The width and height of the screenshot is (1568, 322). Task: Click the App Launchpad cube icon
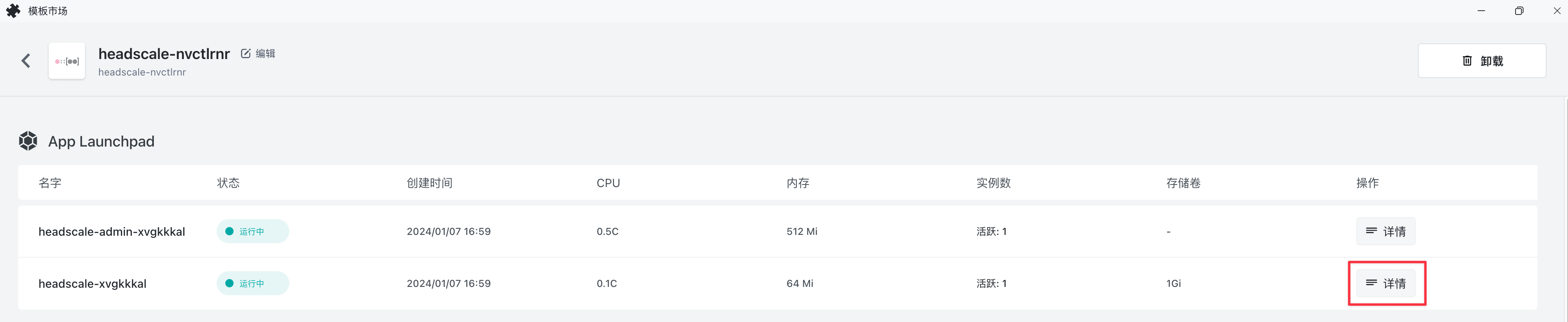[28, 141]
